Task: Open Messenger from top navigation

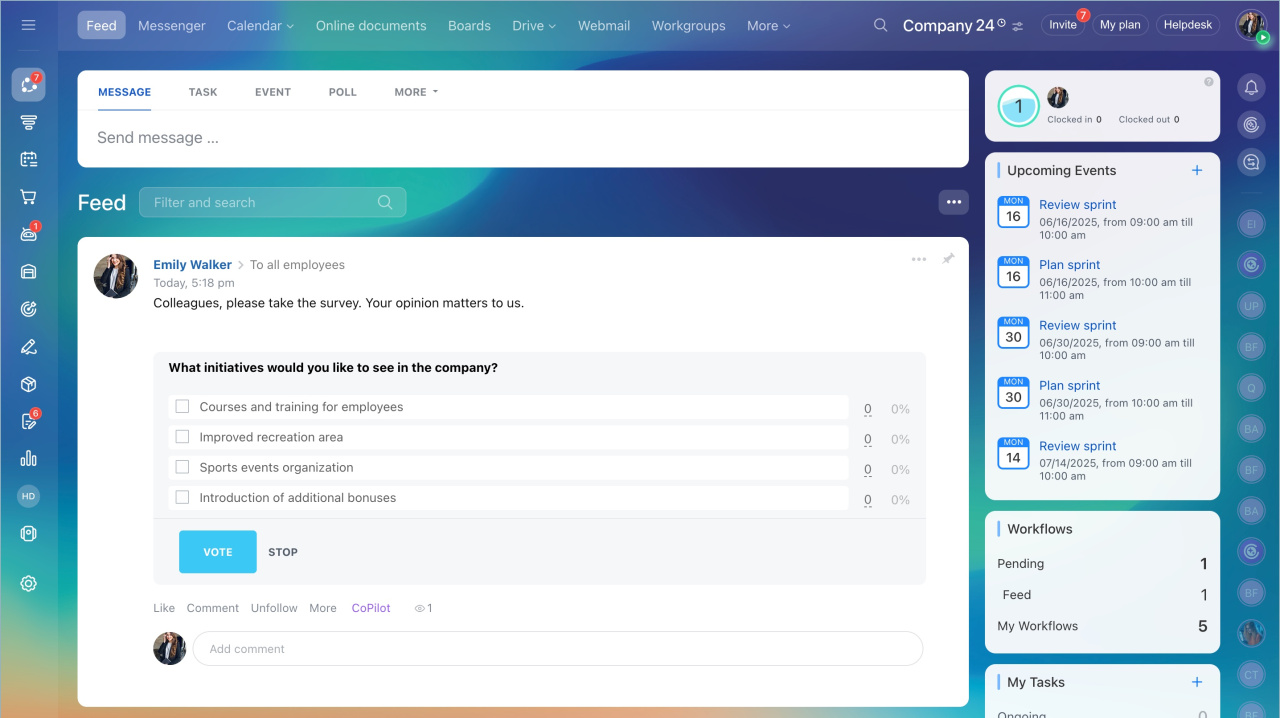Action: pos(172,26)
